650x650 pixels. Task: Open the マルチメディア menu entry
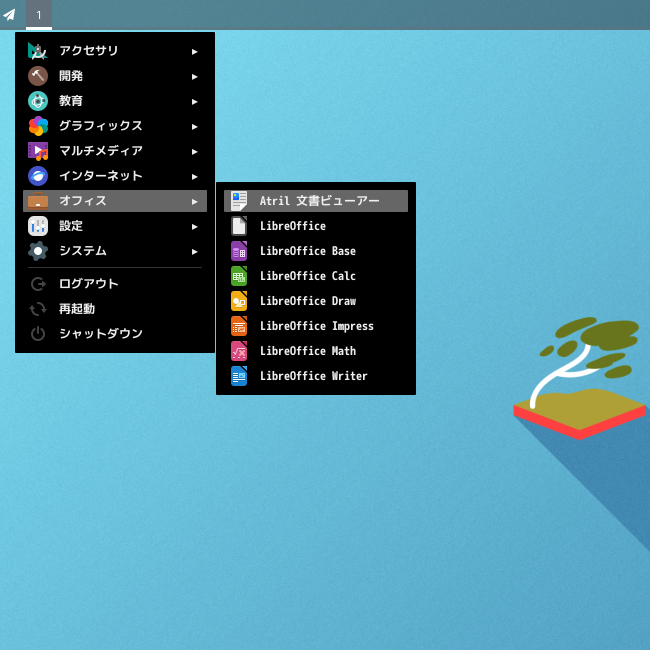coord(115,151)
